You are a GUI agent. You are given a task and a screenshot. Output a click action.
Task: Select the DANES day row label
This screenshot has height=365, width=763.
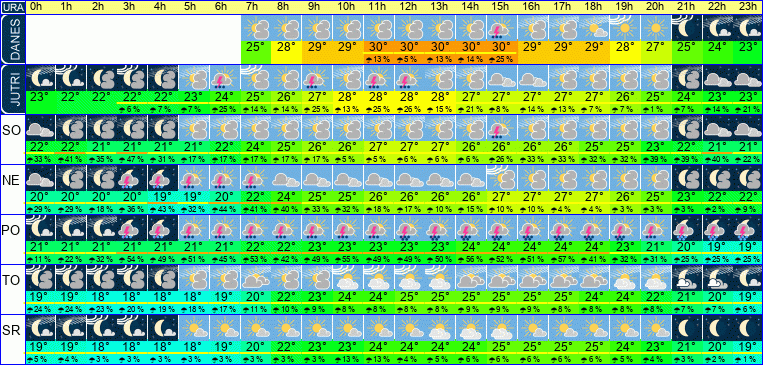tap(13, 39)
